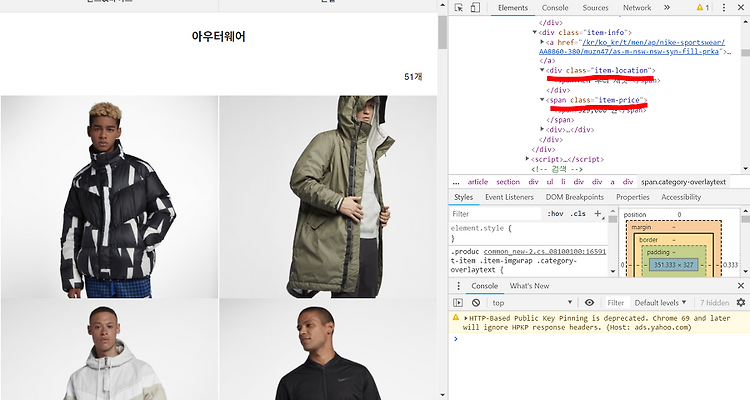Screen dimensions: 750x400
Task: Expand the HTTP-Based Public Key Pinning warning
Action: [465, 318]
